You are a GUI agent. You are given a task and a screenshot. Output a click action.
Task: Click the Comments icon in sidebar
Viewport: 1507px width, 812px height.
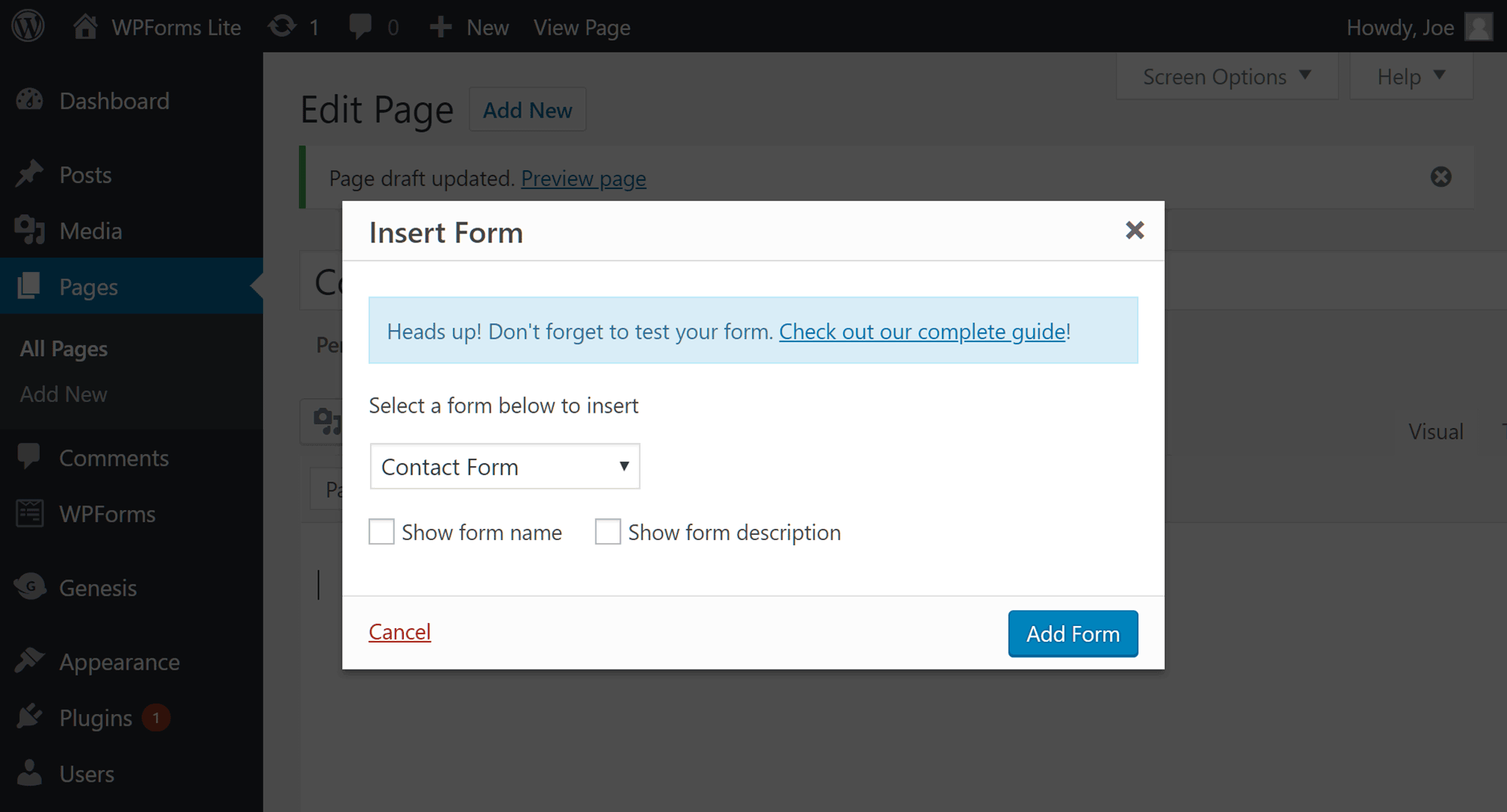pos(29,457)
